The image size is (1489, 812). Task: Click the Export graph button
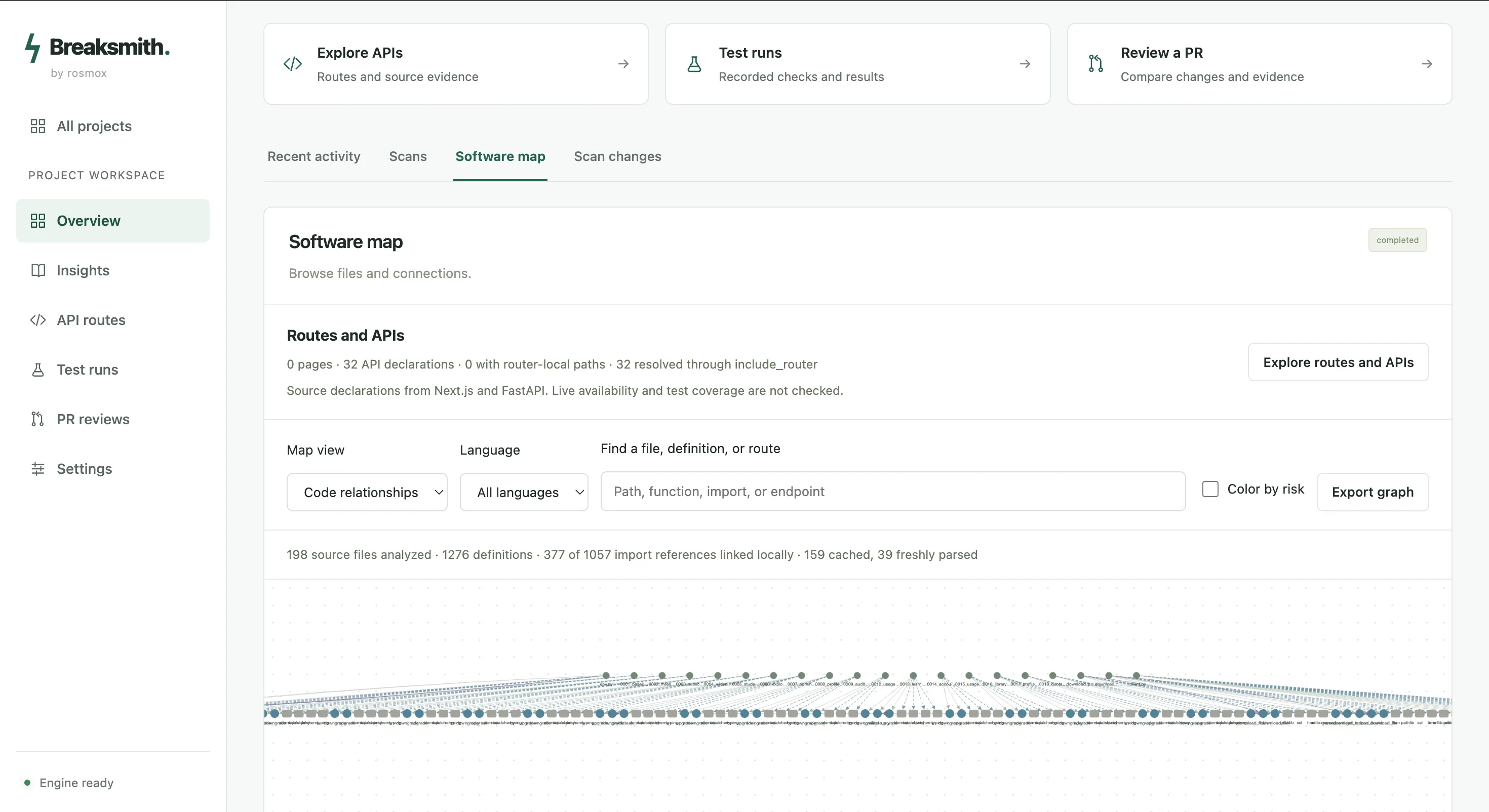click(x=1373, y=492)
